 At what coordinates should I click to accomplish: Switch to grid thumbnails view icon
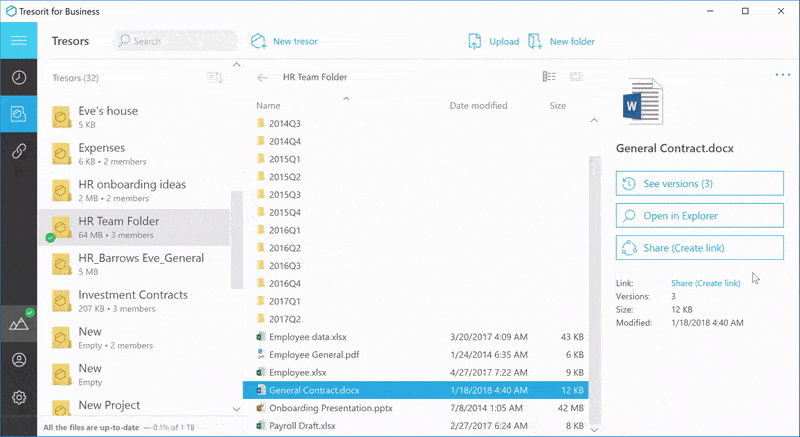[x=576, y=76]
